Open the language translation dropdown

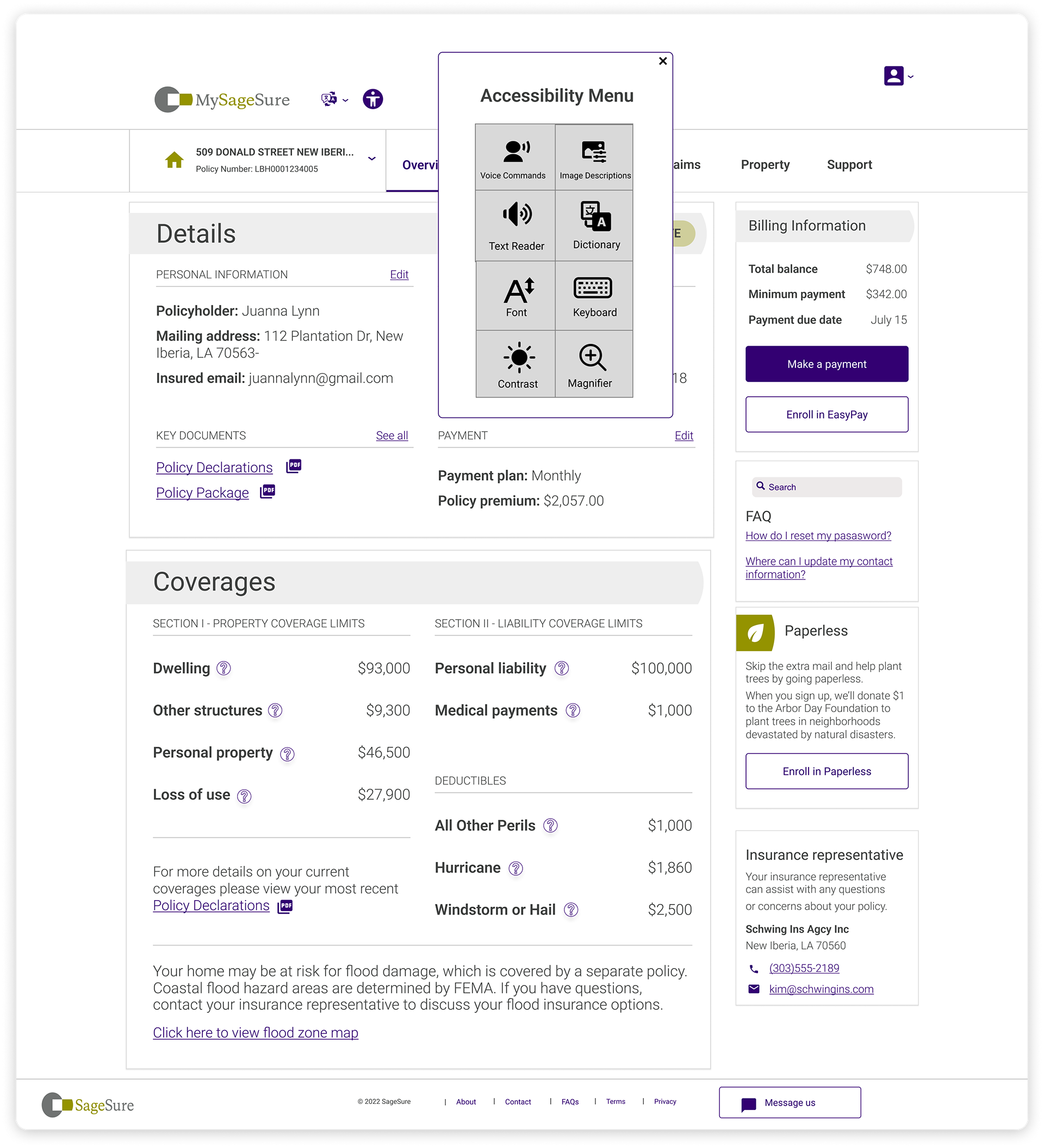[x=334, y=99]
